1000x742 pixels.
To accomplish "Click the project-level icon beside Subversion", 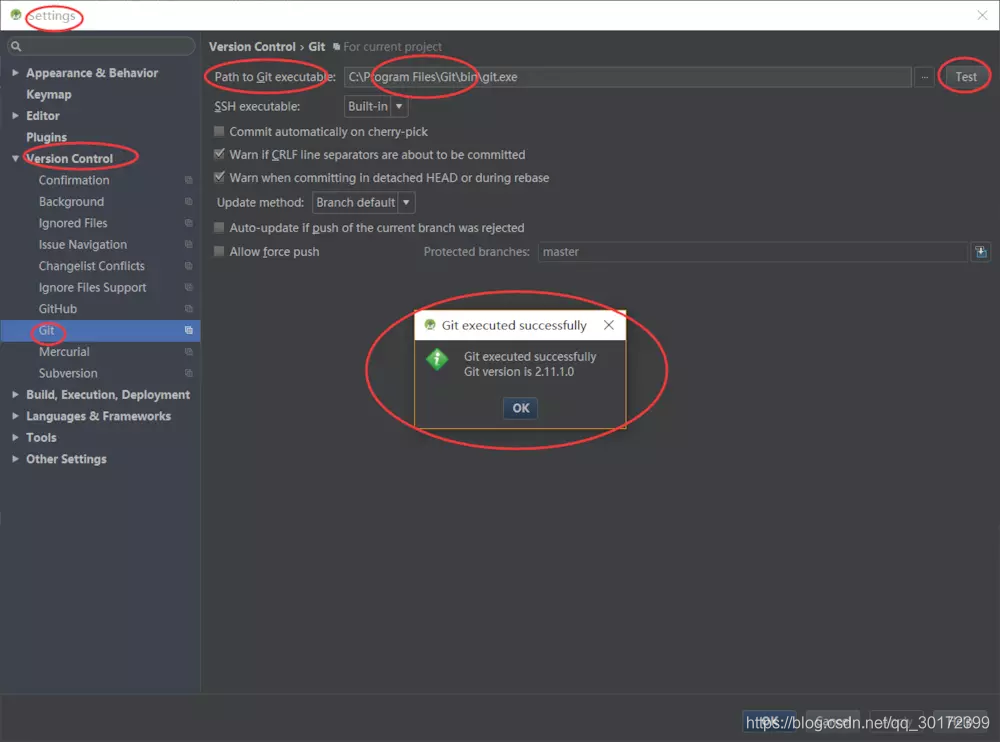I will click(x=188, y=373).
